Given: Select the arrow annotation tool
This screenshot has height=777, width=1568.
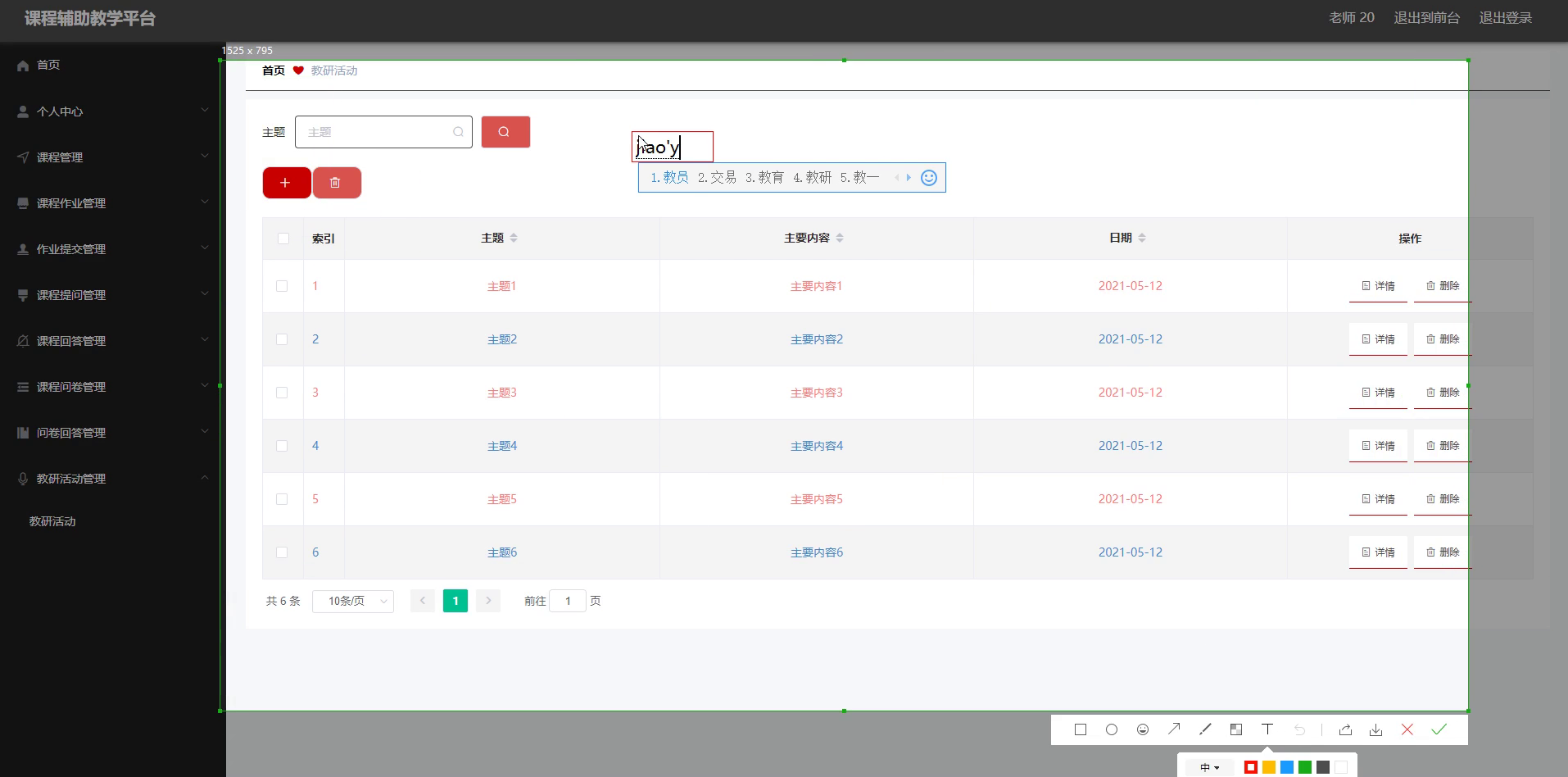Looking at the screenshot, I should click(x=1174, y=729).
